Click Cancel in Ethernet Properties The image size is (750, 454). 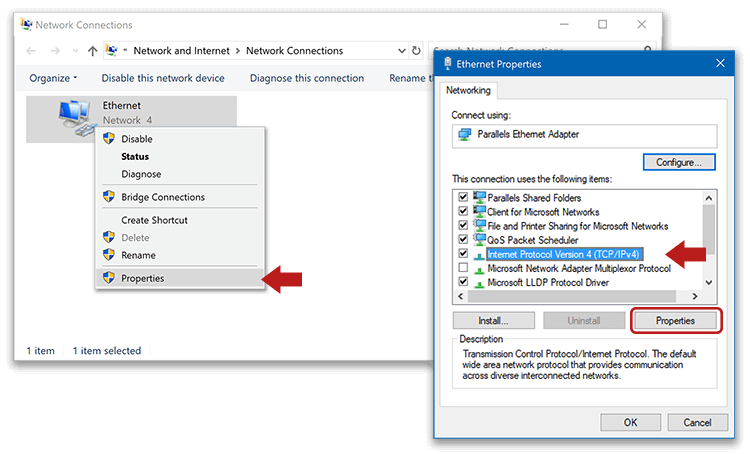click(697, 422)
